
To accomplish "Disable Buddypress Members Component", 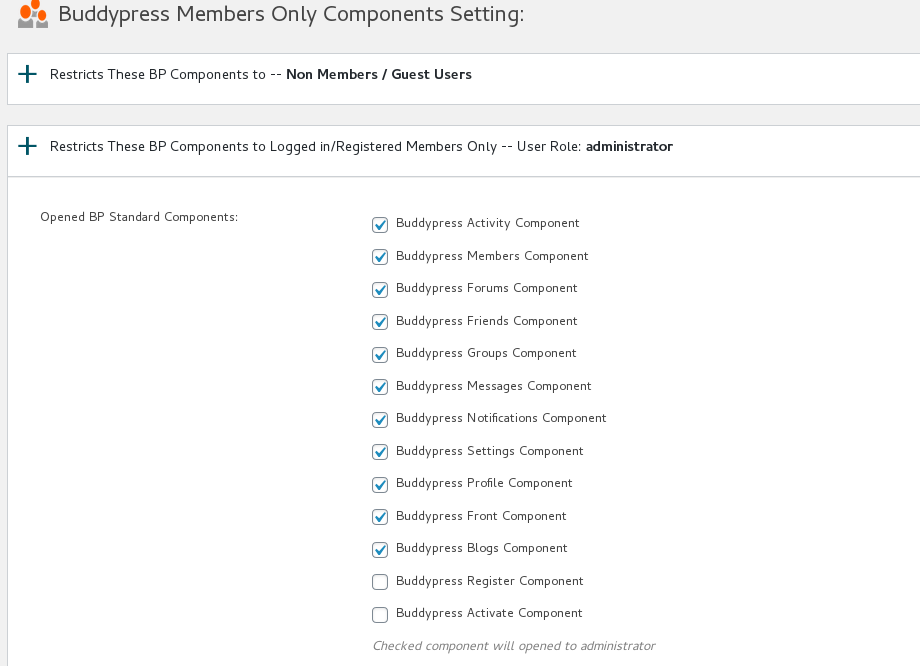I will (x=379, y=257).
